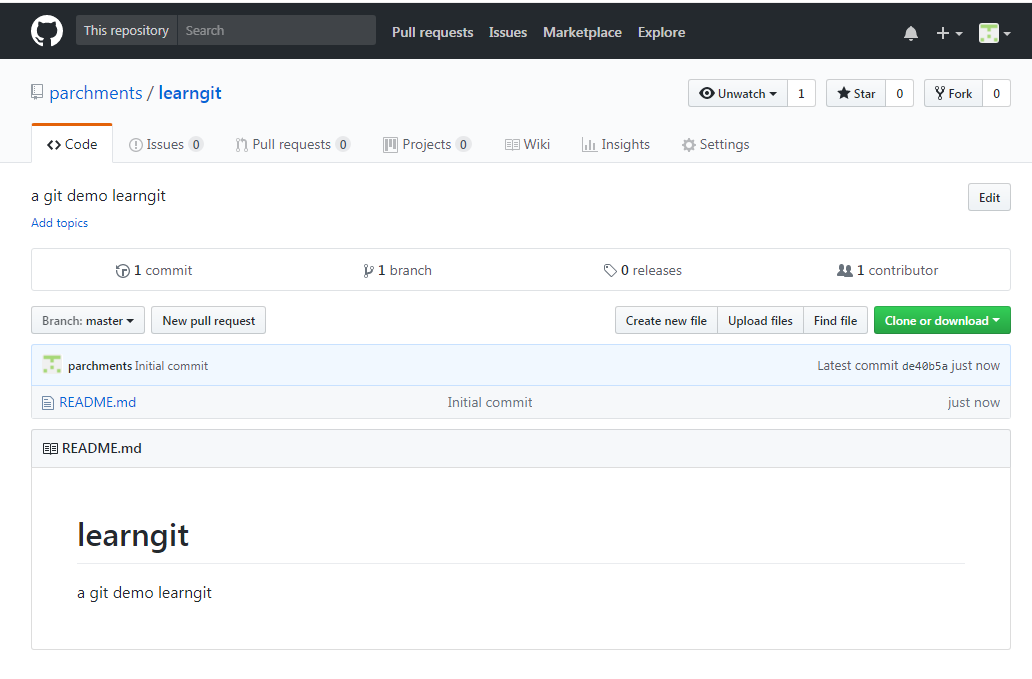Open Explore from top navigation

[x=661, y=32]
